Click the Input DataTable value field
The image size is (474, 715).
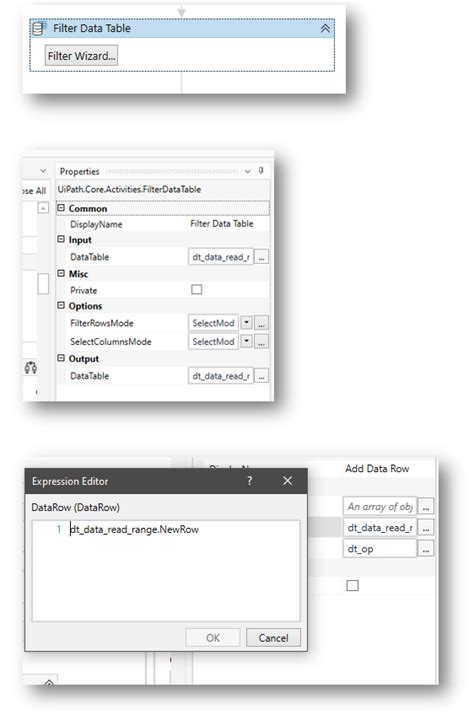tap(221, 257)
